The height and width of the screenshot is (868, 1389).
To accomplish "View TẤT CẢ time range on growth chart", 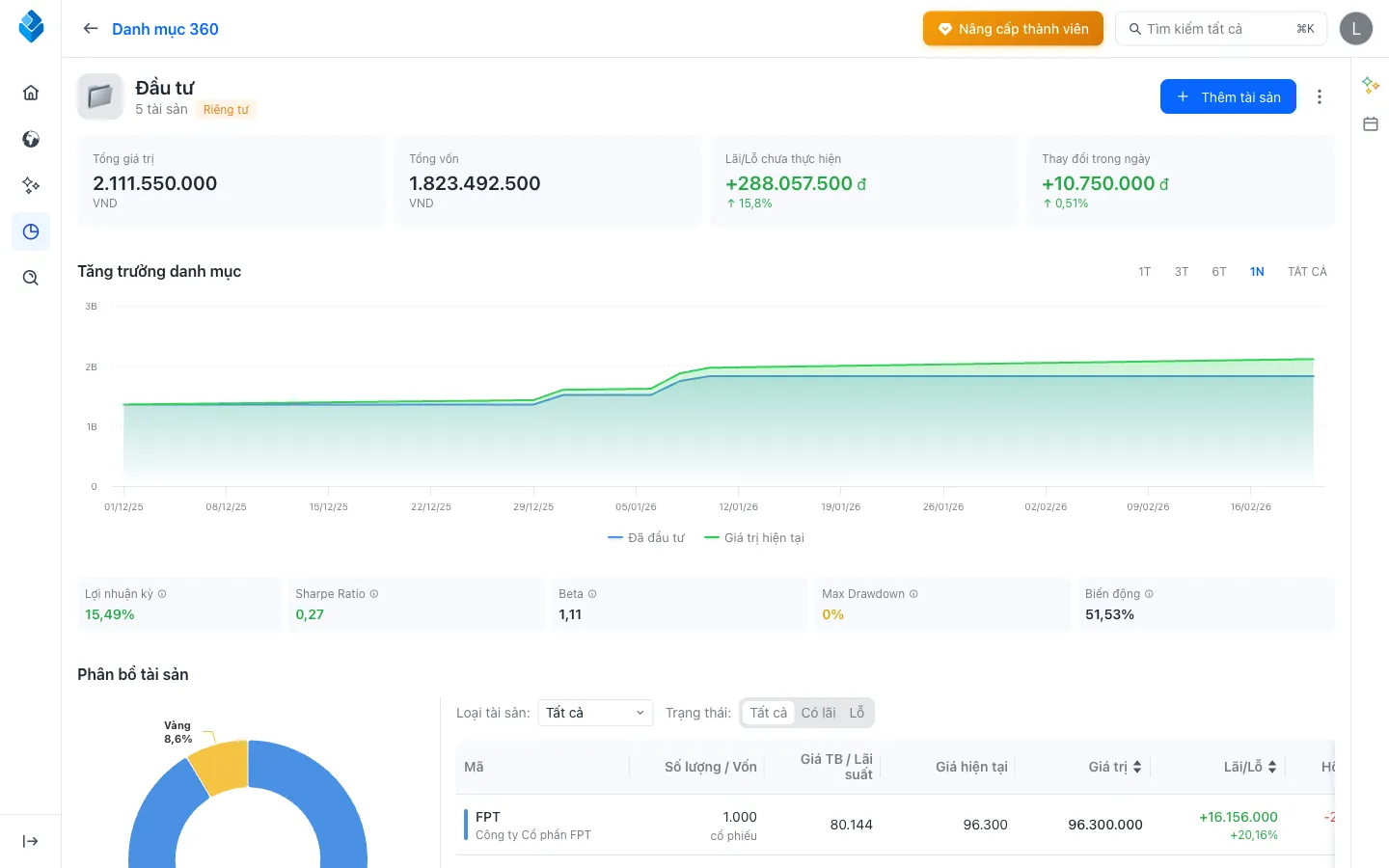I will click(1307, 271).
